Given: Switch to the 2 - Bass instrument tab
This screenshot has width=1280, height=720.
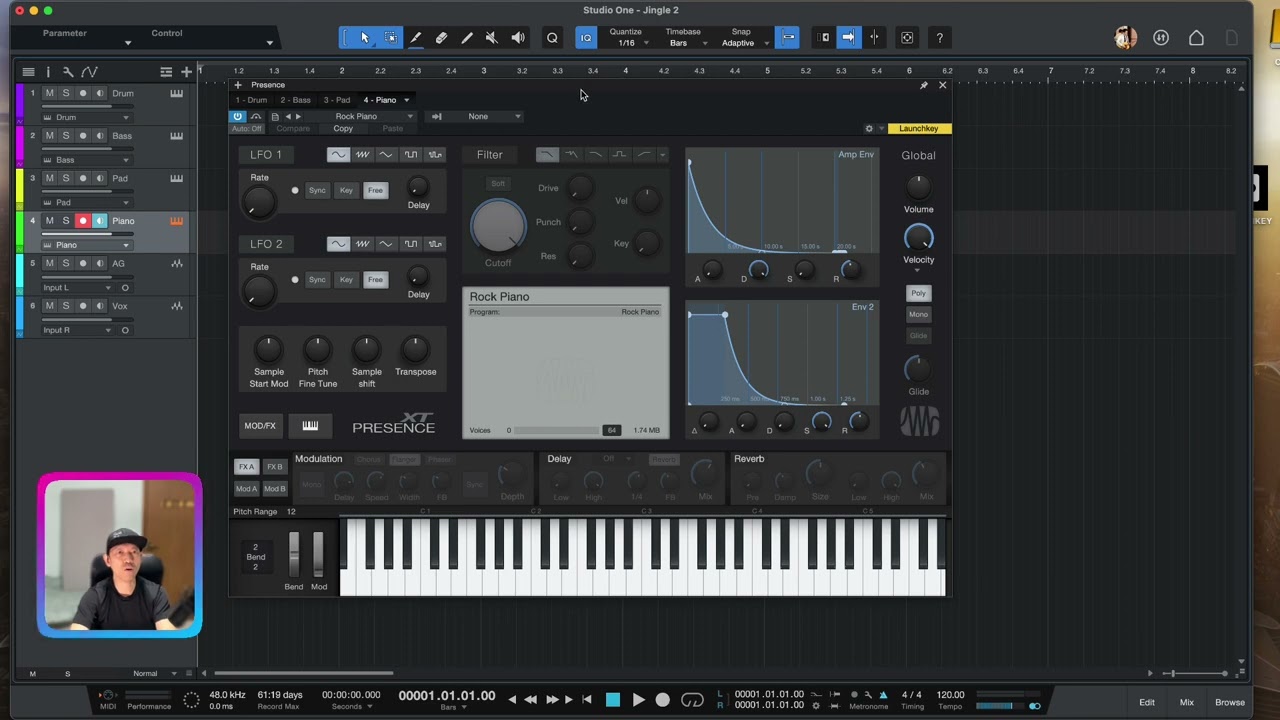Looking at the screenshot, I should tap(295, 100).
